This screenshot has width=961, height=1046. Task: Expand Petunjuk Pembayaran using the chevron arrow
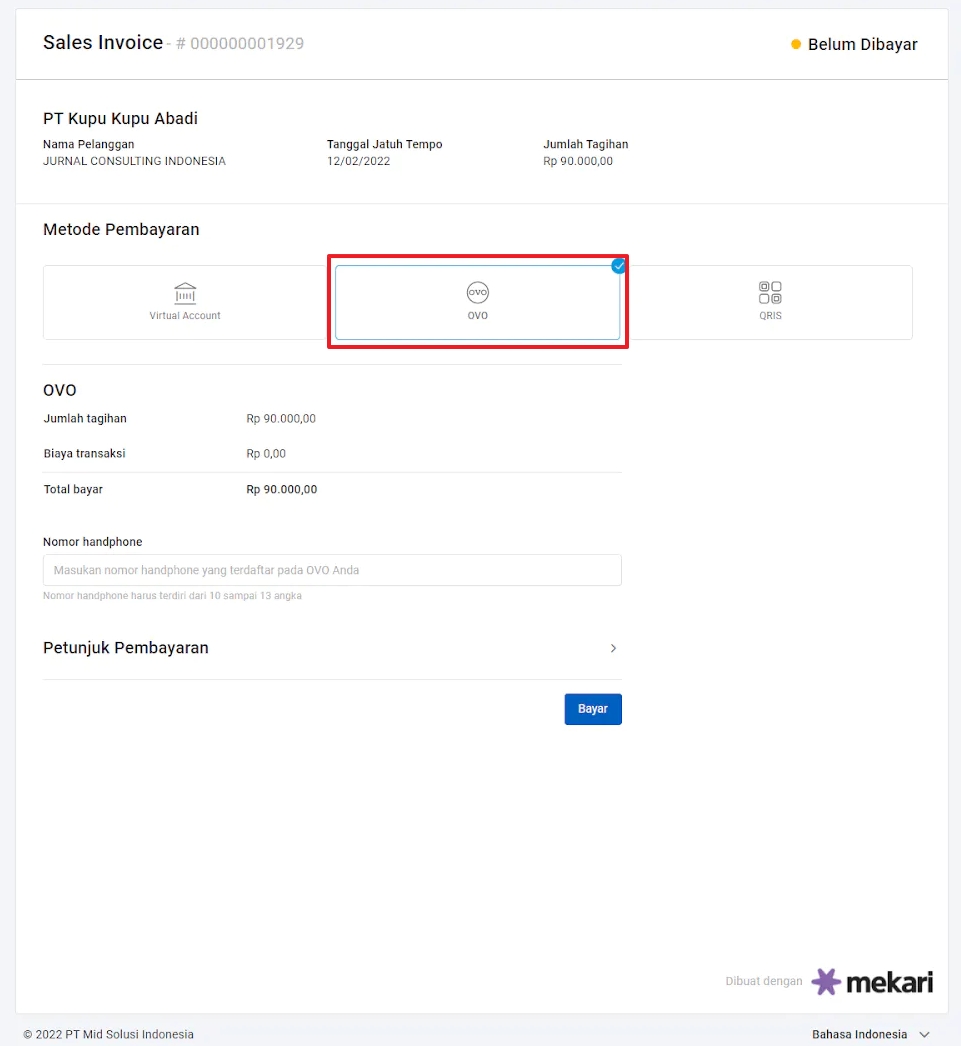point(613,648)
